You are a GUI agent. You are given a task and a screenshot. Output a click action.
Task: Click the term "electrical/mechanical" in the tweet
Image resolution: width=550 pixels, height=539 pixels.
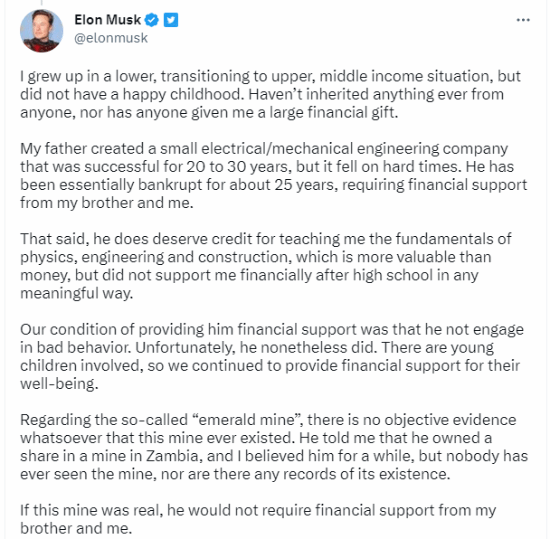[x=277, y=149]
